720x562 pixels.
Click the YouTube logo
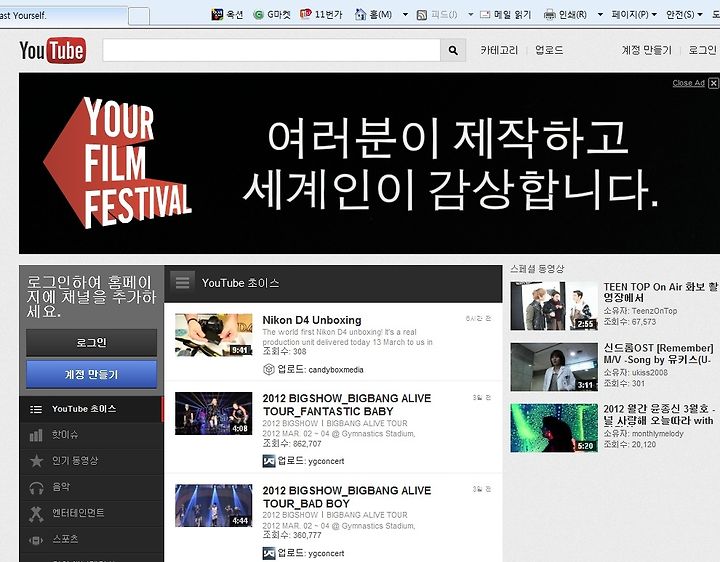tap(52, 50)
